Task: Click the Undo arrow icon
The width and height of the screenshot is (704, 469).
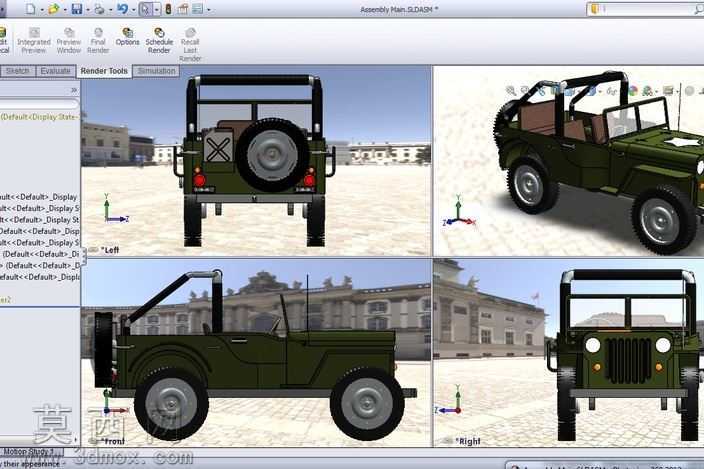Action: coord(122,9)
